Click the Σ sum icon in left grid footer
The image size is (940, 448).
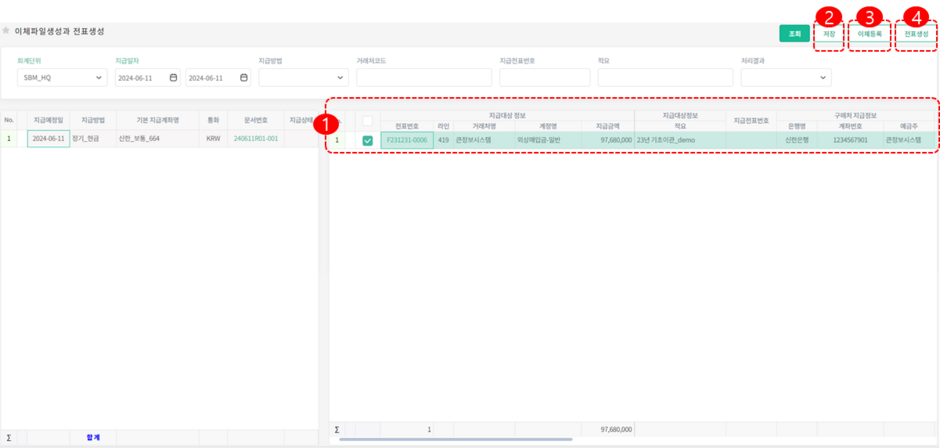pyautogui.click(x=9, y=437)
